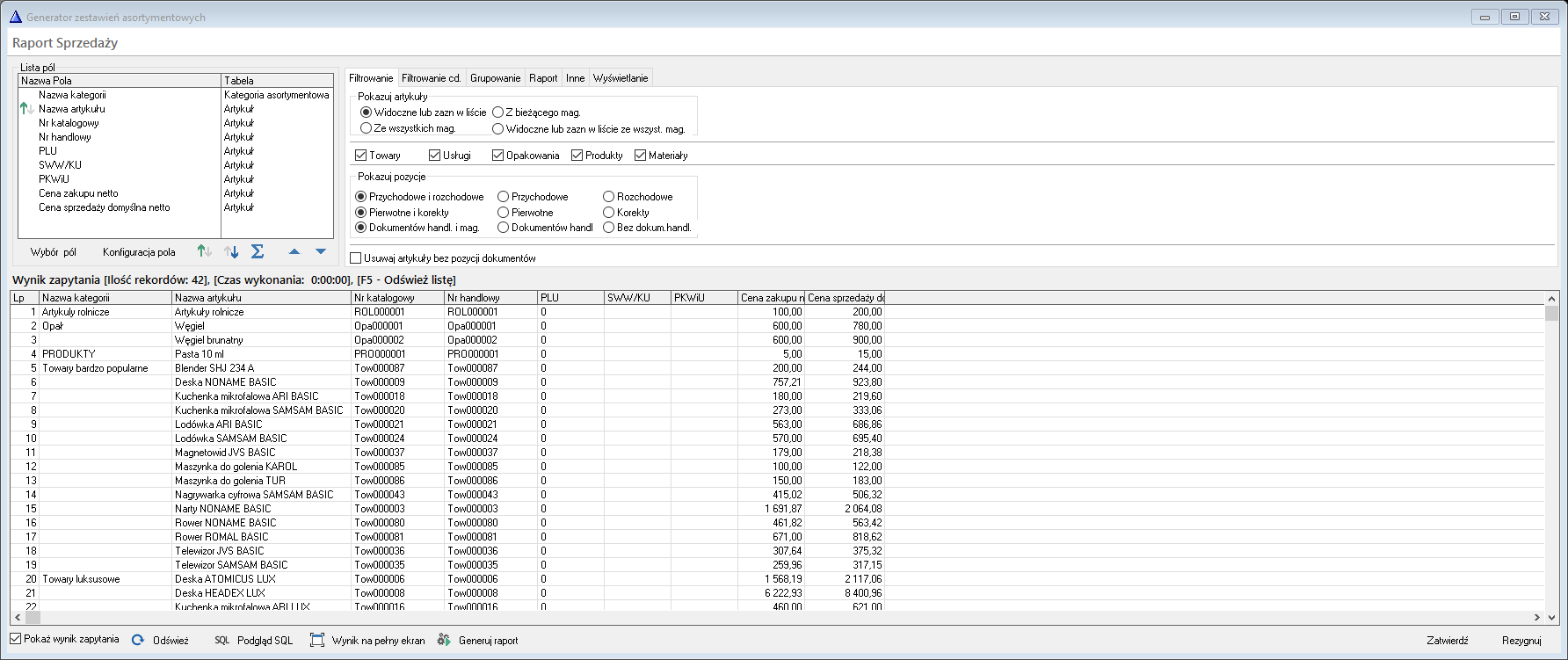The image size is (1568, 660).
Task: Select the PLU row in Lista pól
Action: coord(176,151)
